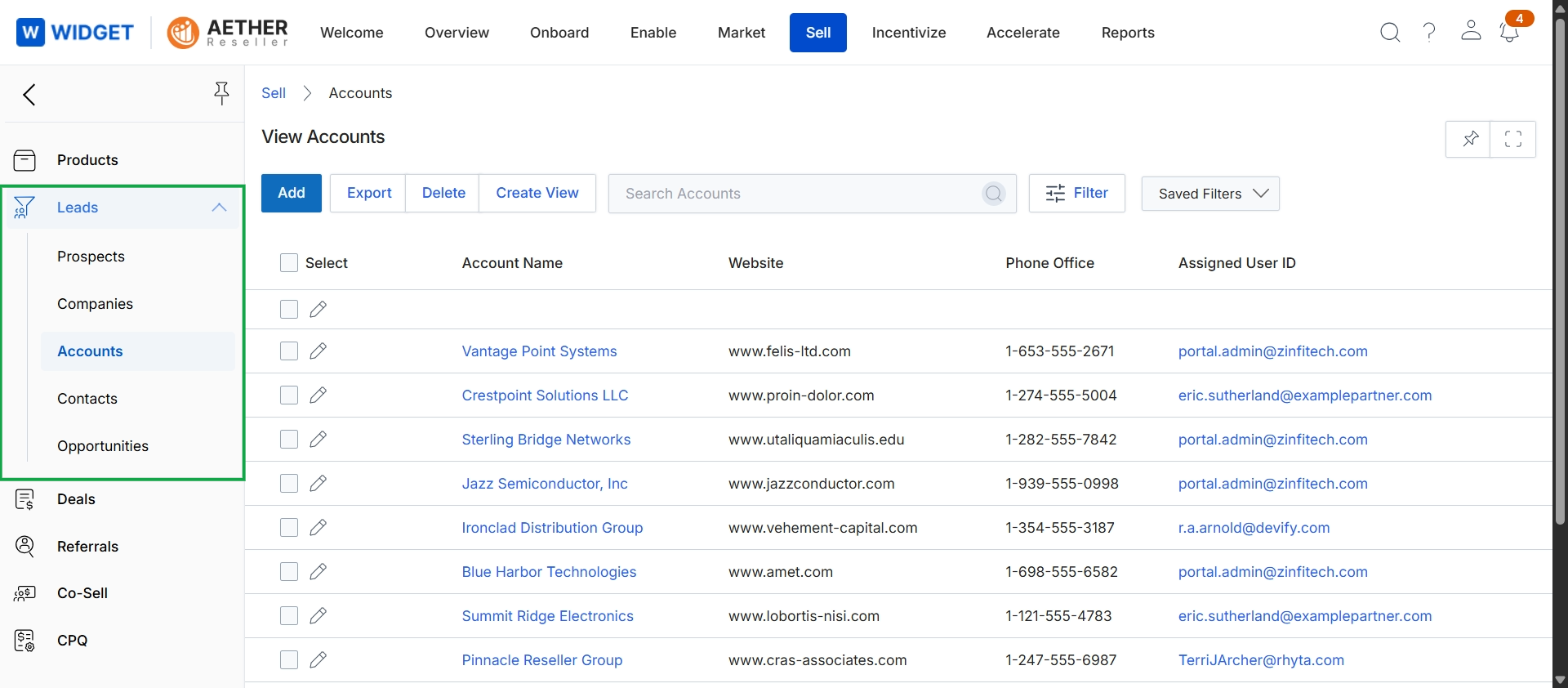Open Prospects in the Leads menu
The width and height of the screenshot is (1568, 688).
91,257
